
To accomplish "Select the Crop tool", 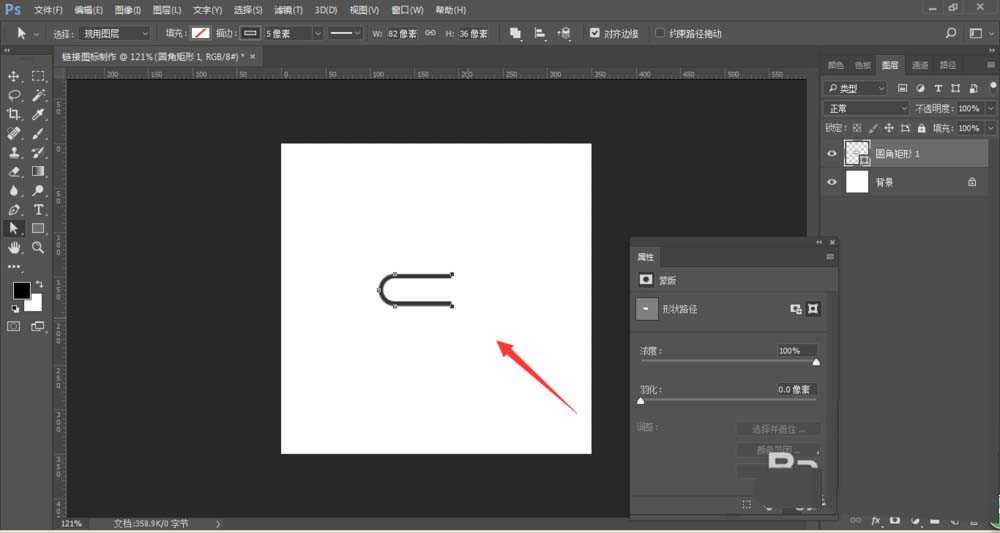I will coord(15,114).
